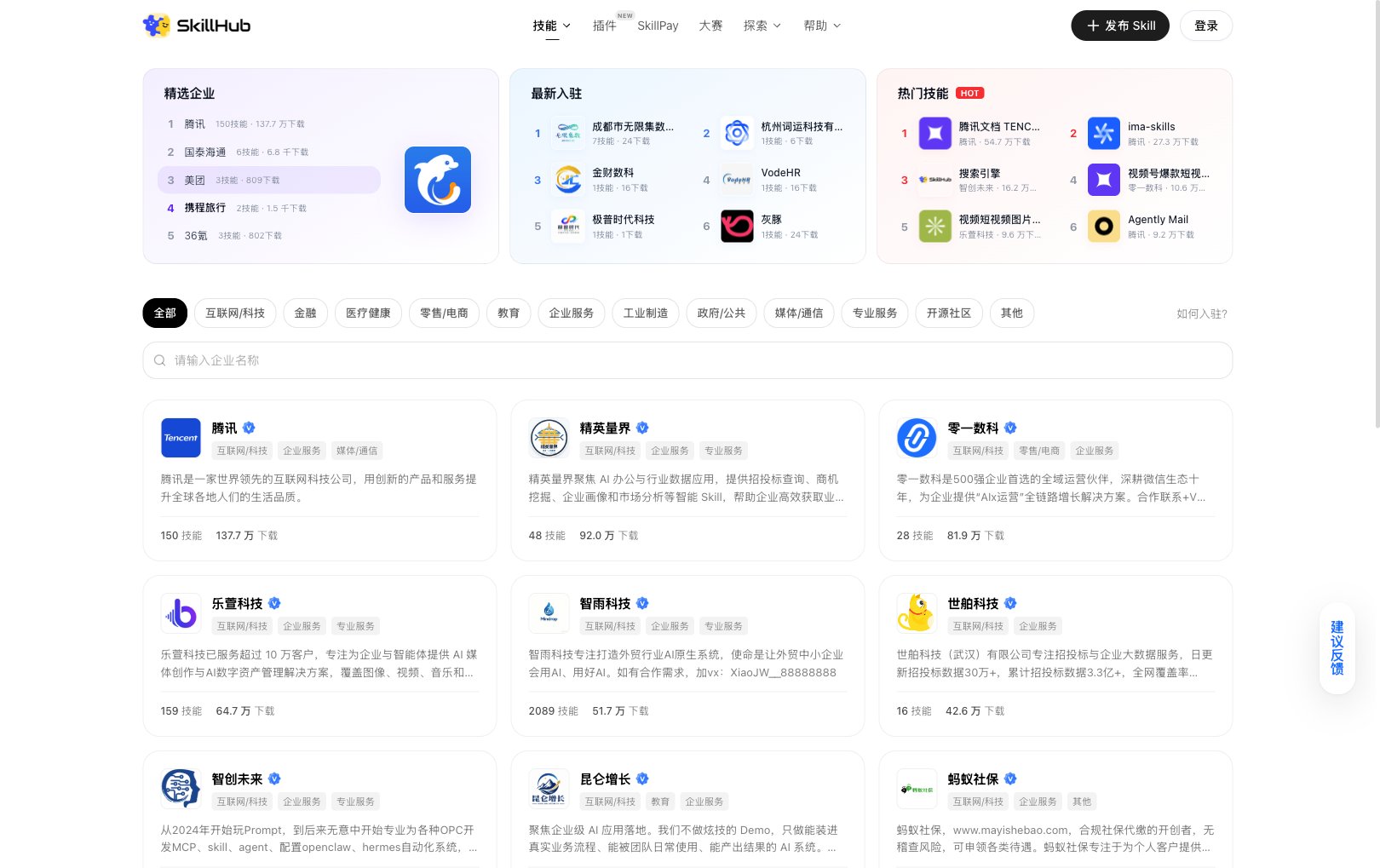Open the 大赛 nav item
The height and width of the screenshot is (868, 1380).
coord(710,26)
